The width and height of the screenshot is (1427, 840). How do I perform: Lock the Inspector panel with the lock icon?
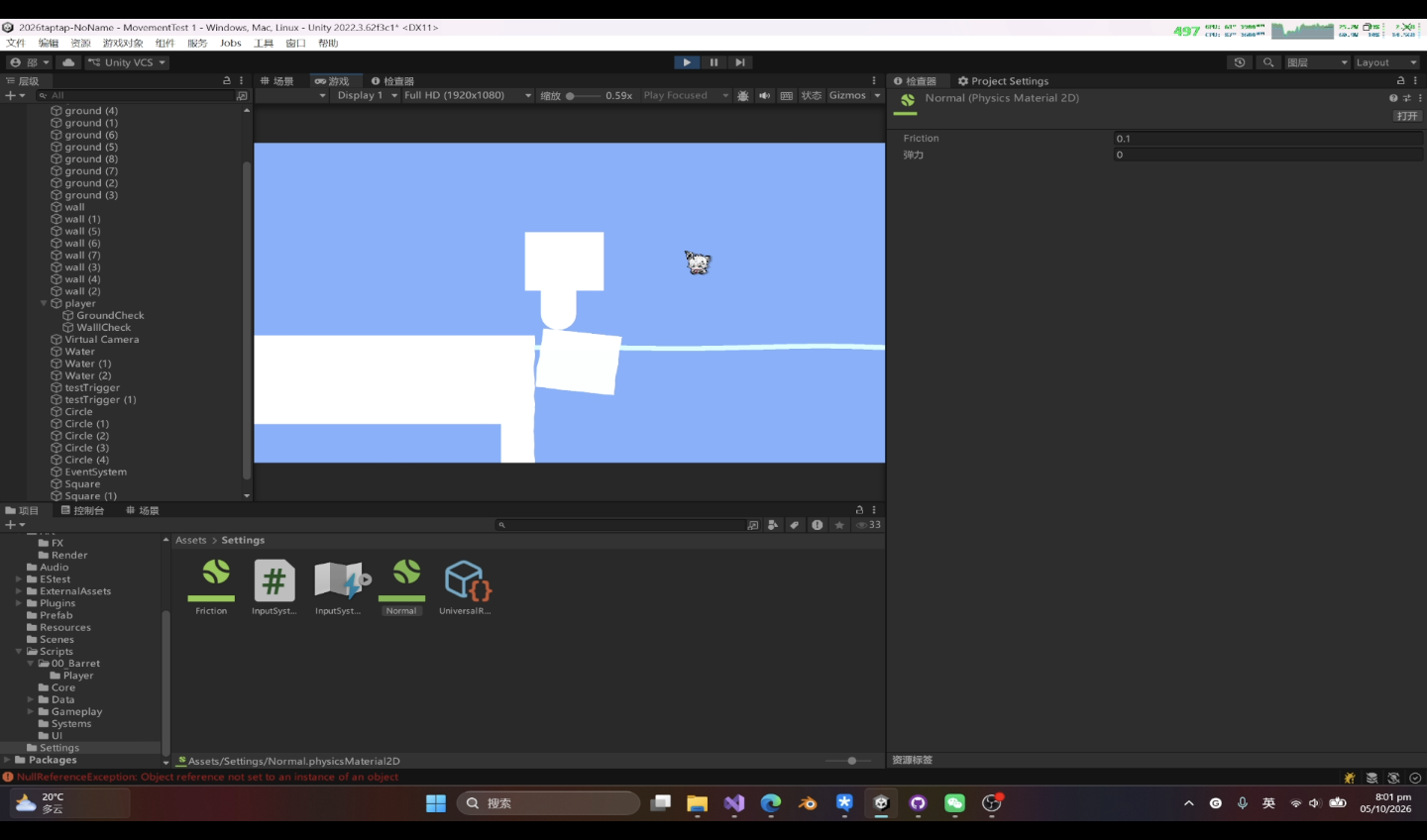tap(1400, 80)
